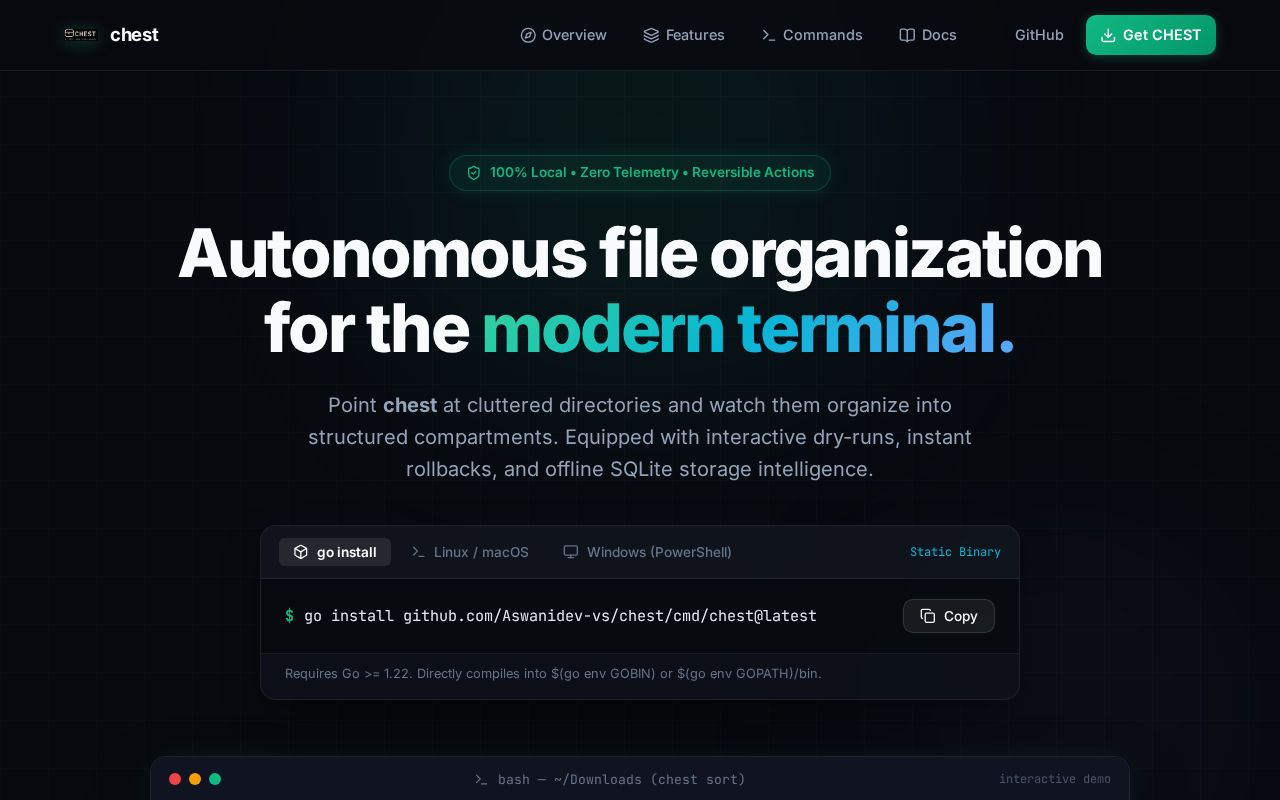Click the book icon beside Docs

pyautogui.click(x=907, y=35)
